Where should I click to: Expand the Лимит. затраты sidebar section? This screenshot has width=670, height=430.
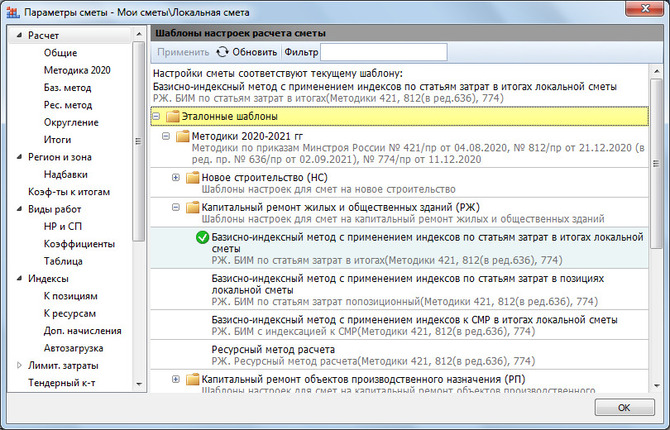coord(19,365)
